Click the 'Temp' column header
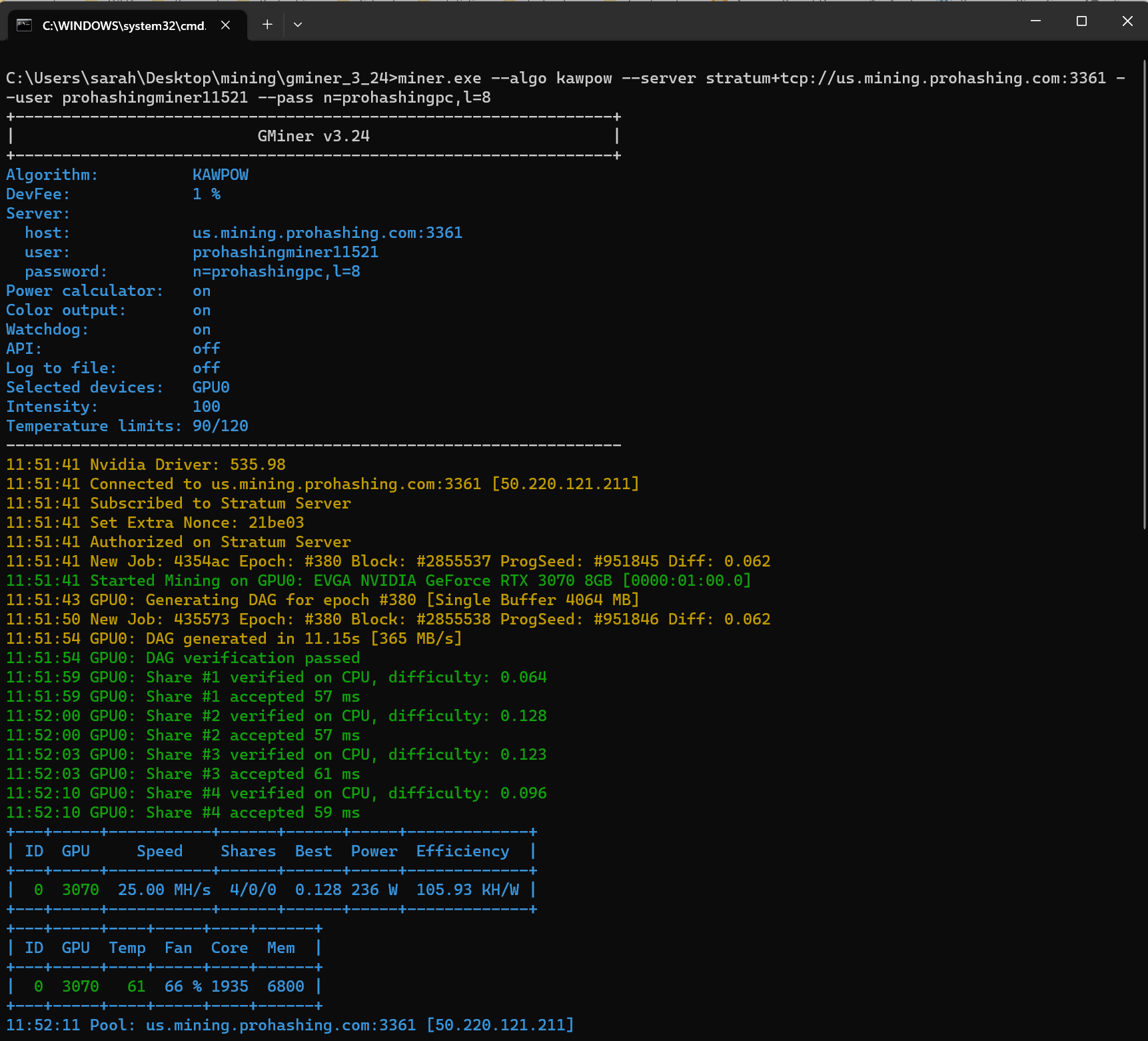 (127, 948)
